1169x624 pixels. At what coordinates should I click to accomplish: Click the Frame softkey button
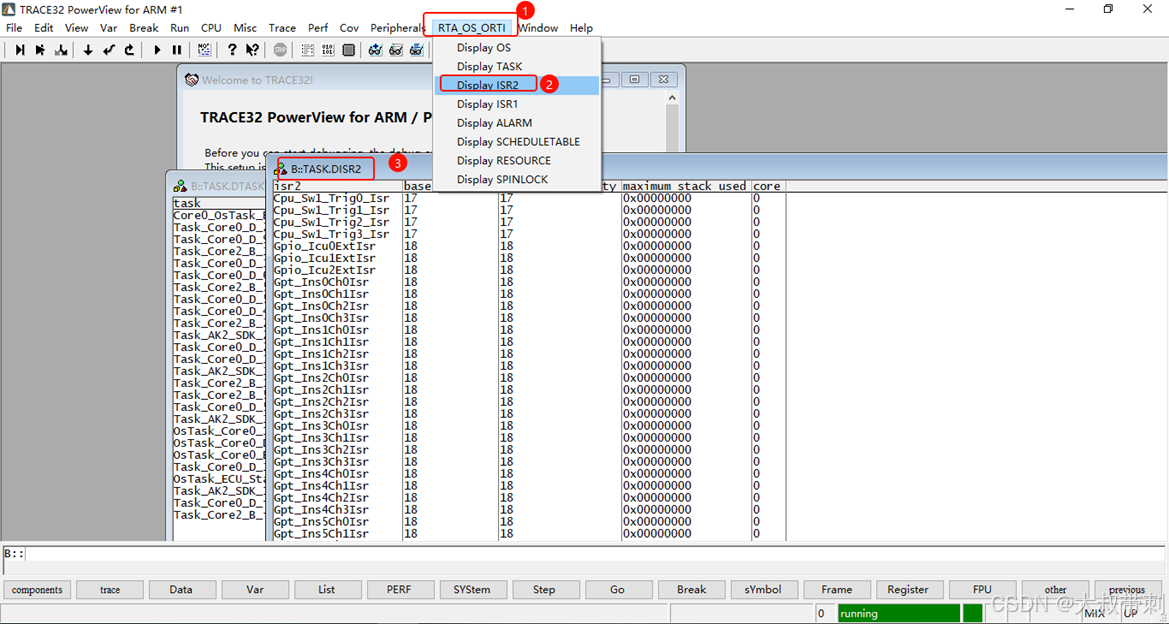[x=836, y=590]
